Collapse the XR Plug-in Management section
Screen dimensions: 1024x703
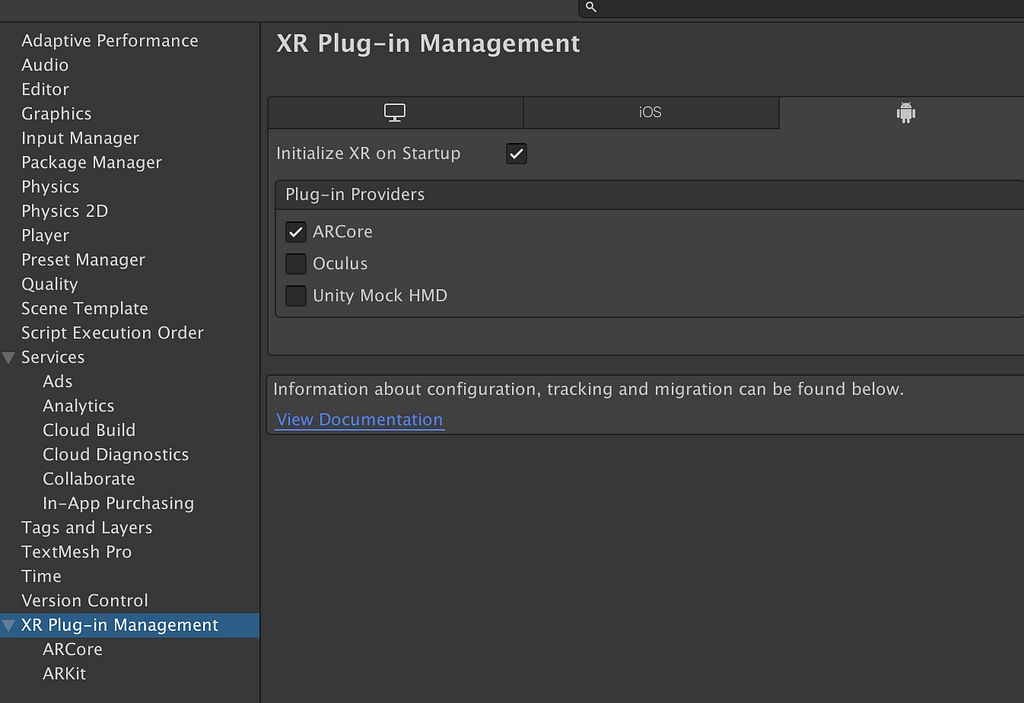(8, 625)
